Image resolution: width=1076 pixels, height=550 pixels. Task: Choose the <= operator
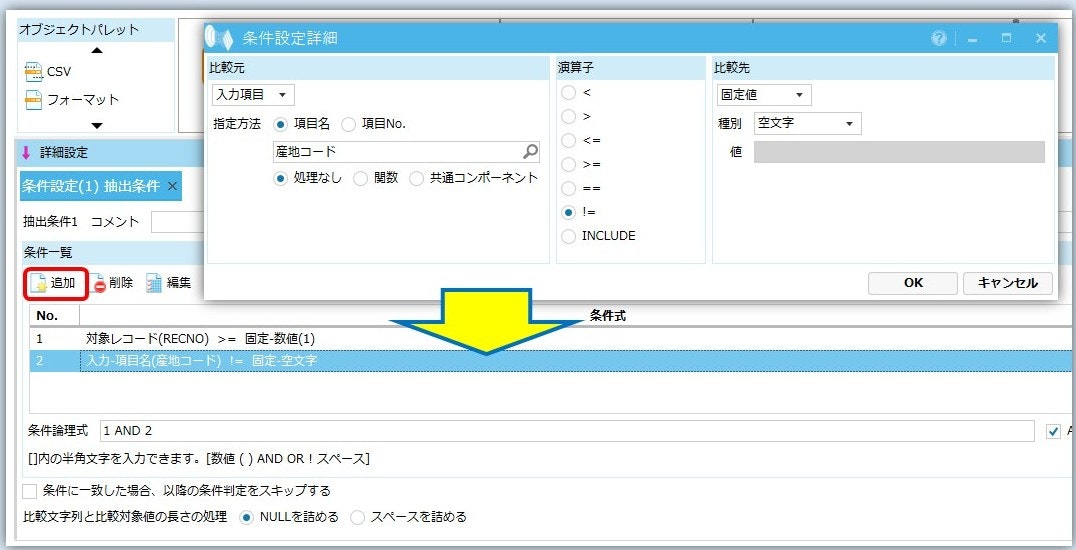(568, 141)
